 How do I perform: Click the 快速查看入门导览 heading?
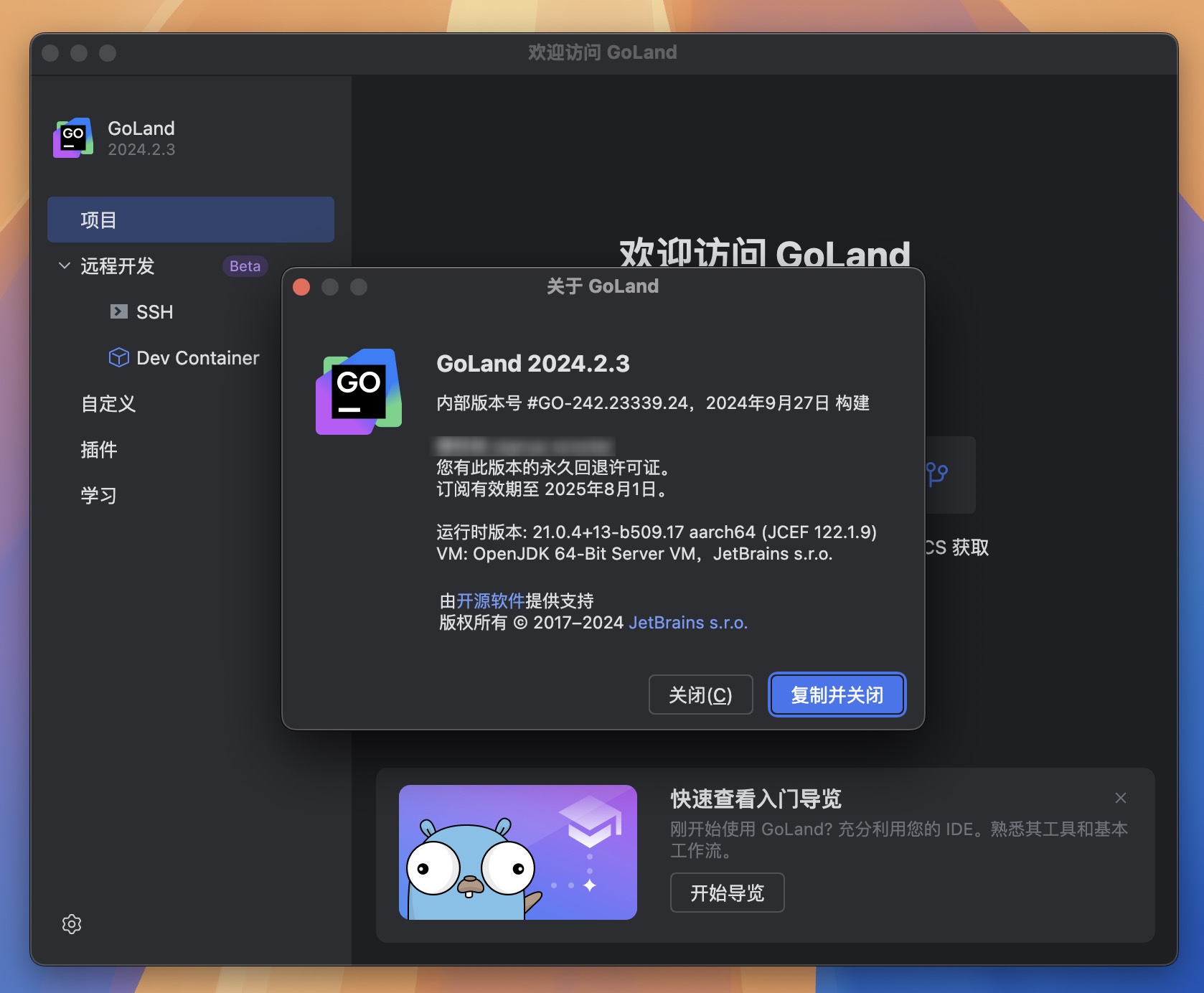756,799
